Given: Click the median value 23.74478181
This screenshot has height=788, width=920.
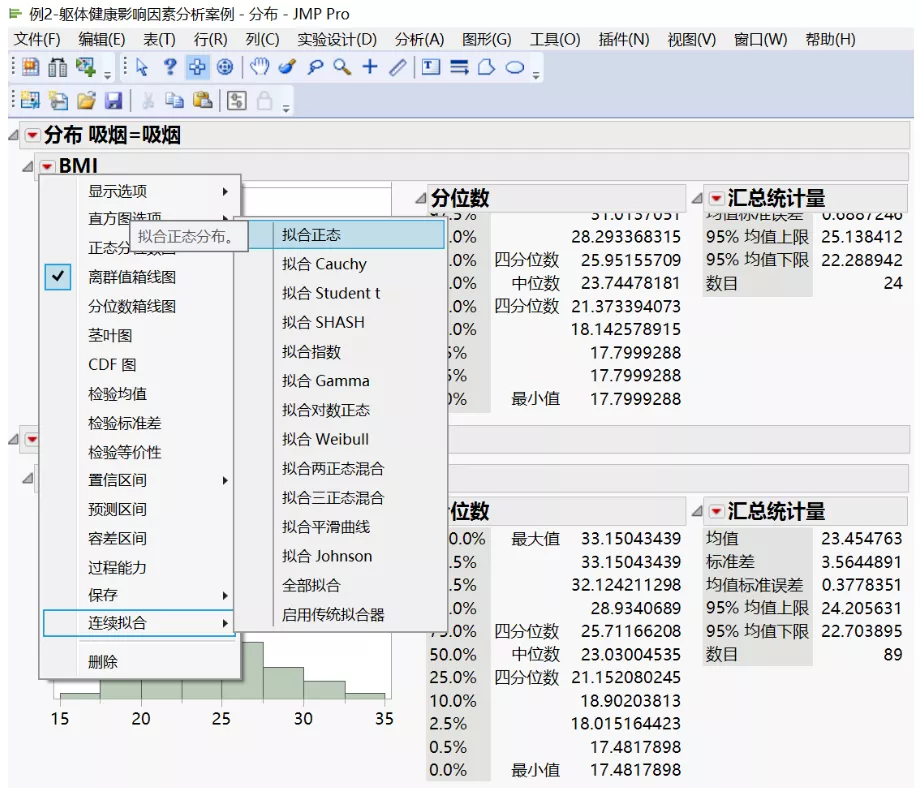Looking at the screenshot, I should tap(630, 283).
